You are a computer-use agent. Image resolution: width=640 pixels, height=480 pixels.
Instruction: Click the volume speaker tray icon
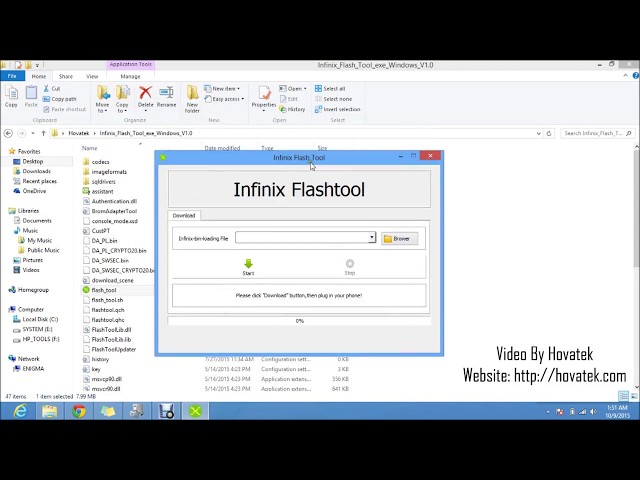point(593,412)
